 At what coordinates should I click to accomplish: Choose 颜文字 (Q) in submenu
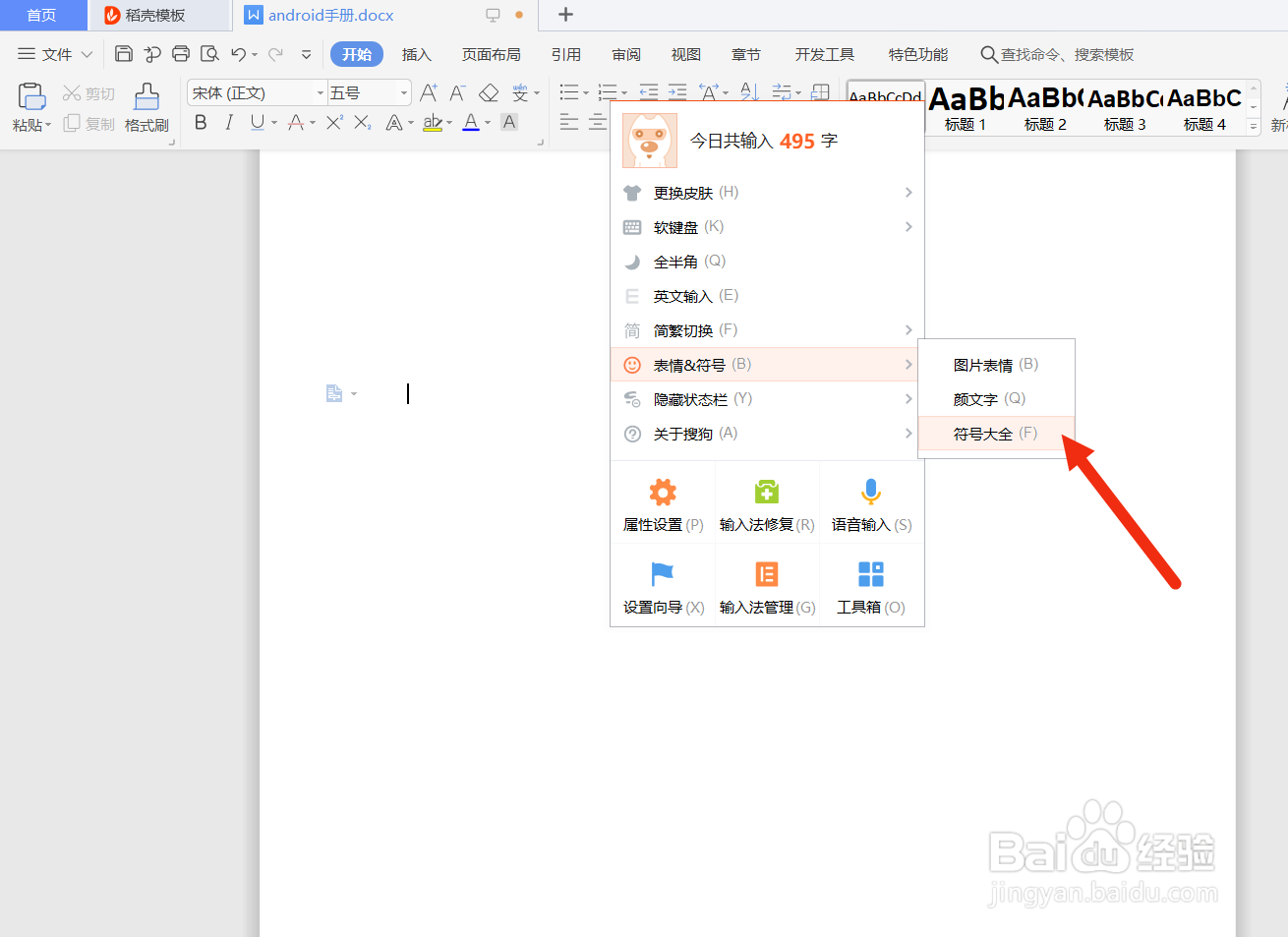coord(996,399)
